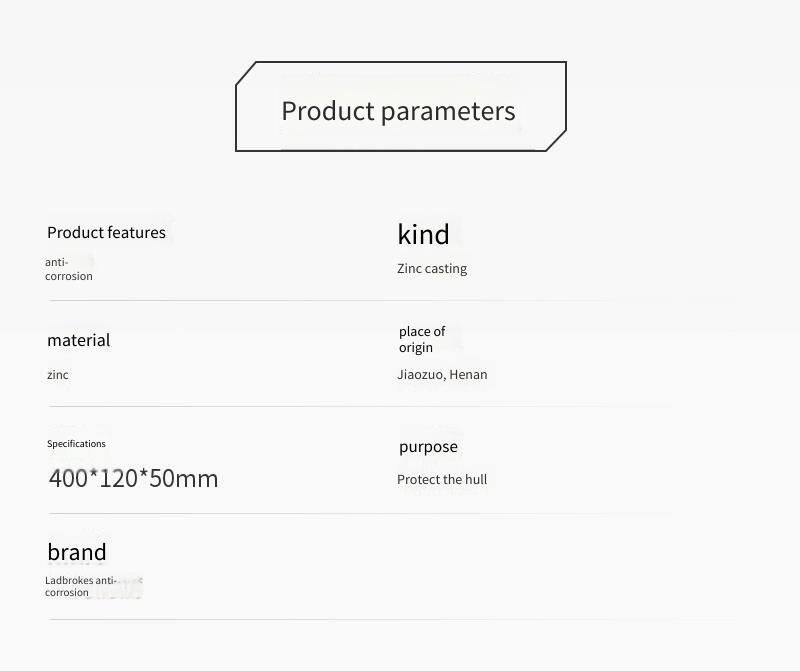Select the Product features label
The height and width of the screenshot is (671, 800).
(106, 232)
